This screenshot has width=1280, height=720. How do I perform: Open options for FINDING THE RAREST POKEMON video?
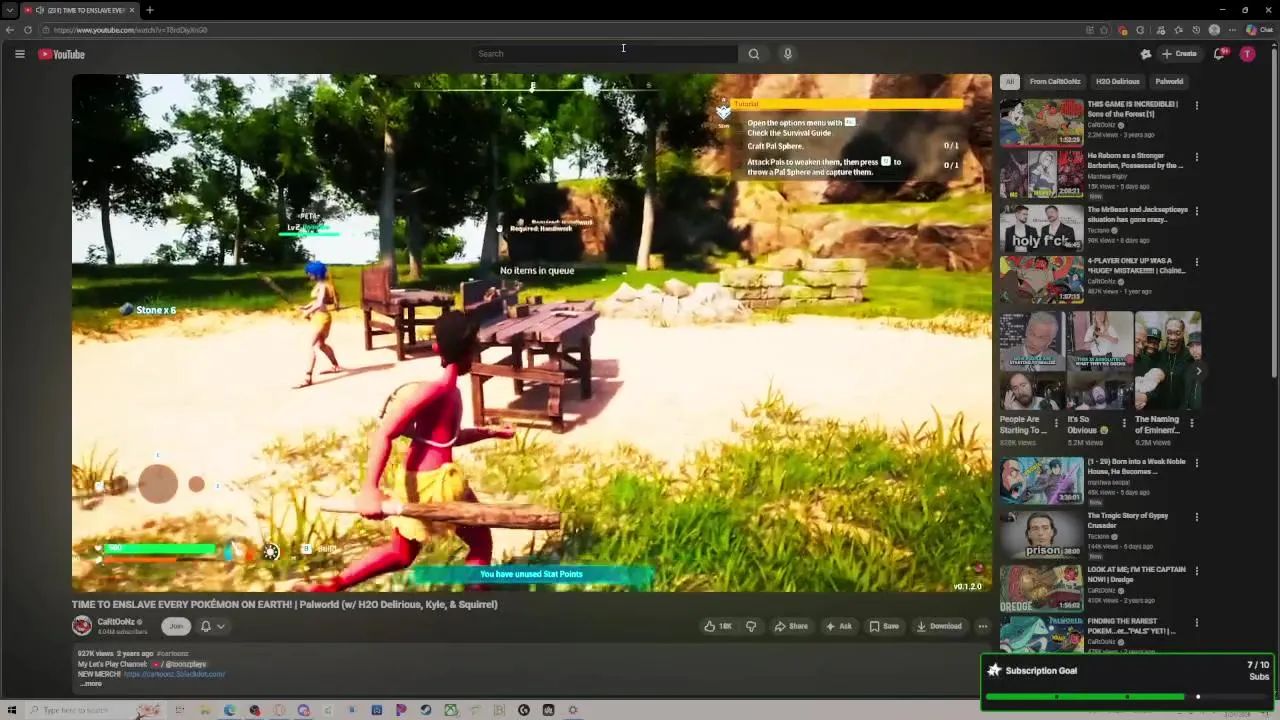(1196, 623)
